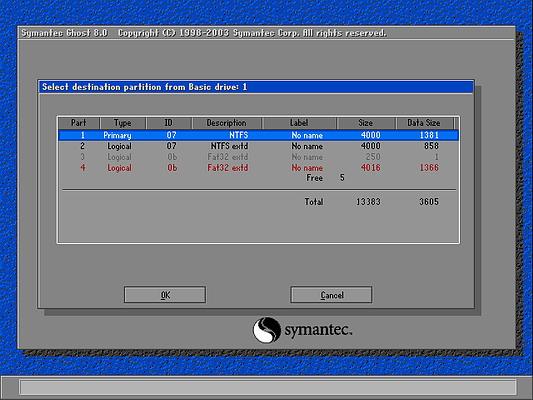
Task: Click the Description column header
Action: click(x=227, y=123)
